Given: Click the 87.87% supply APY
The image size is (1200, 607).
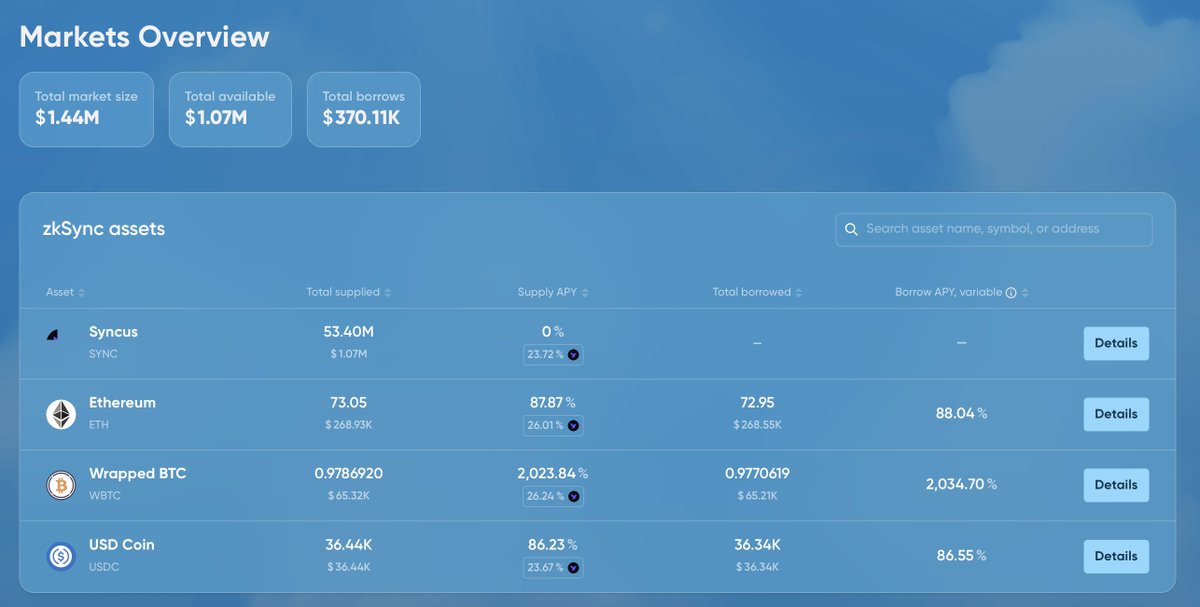Looking at the screenshot, I should (x=553, y=403).
